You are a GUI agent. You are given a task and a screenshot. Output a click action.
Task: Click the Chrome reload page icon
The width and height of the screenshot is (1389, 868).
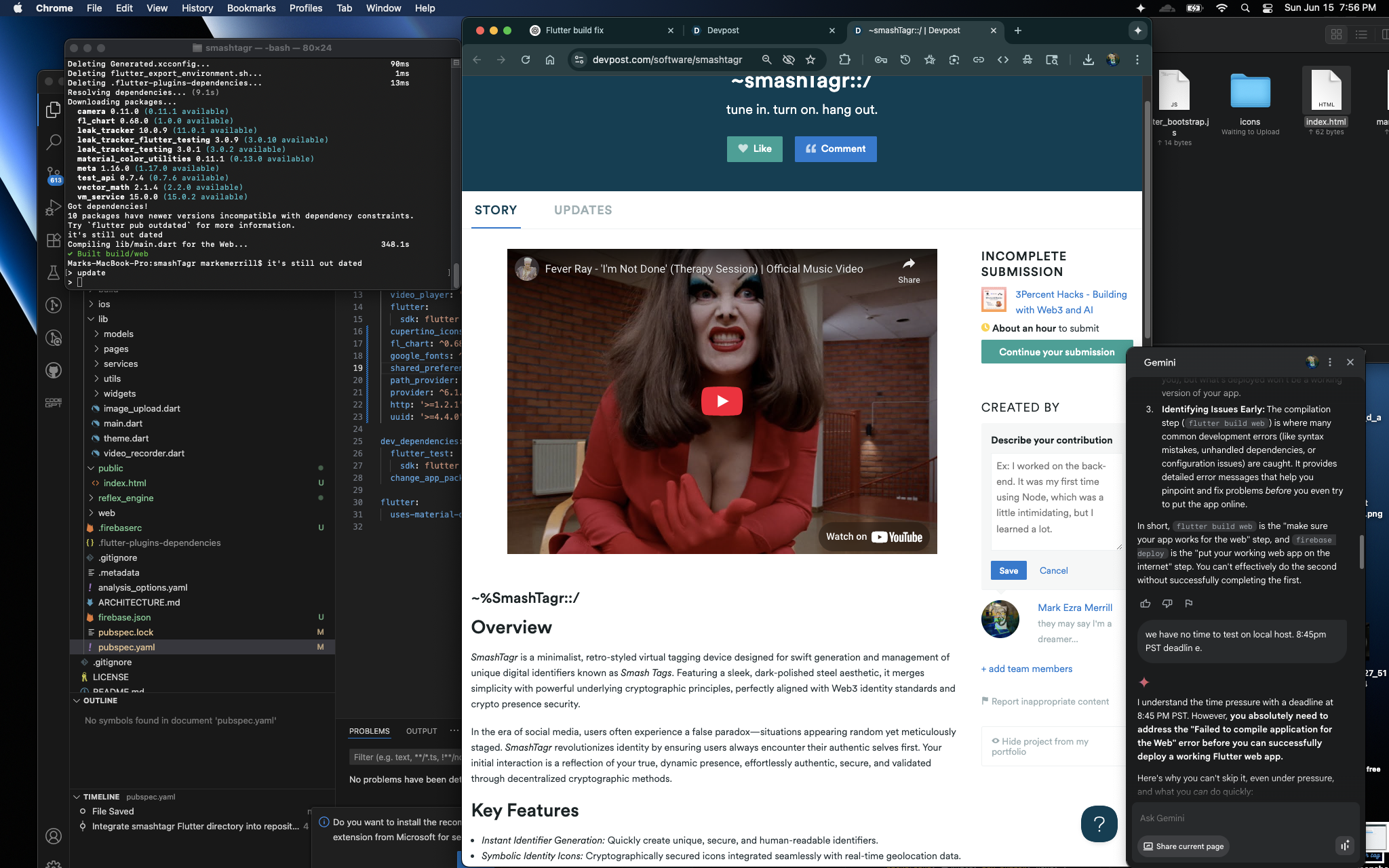tap(526, 60)
